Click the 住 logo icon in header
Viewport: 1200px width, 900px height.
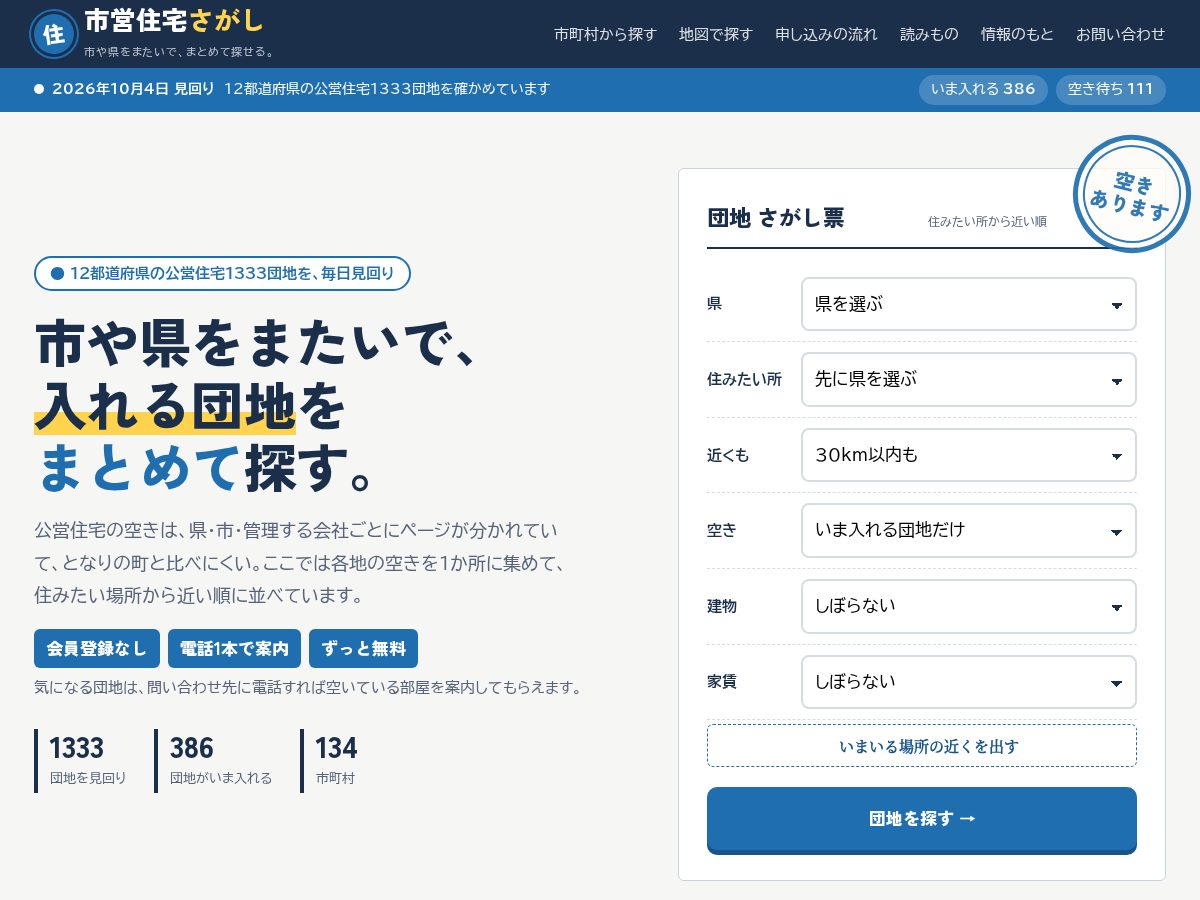(x=53, y=34)
